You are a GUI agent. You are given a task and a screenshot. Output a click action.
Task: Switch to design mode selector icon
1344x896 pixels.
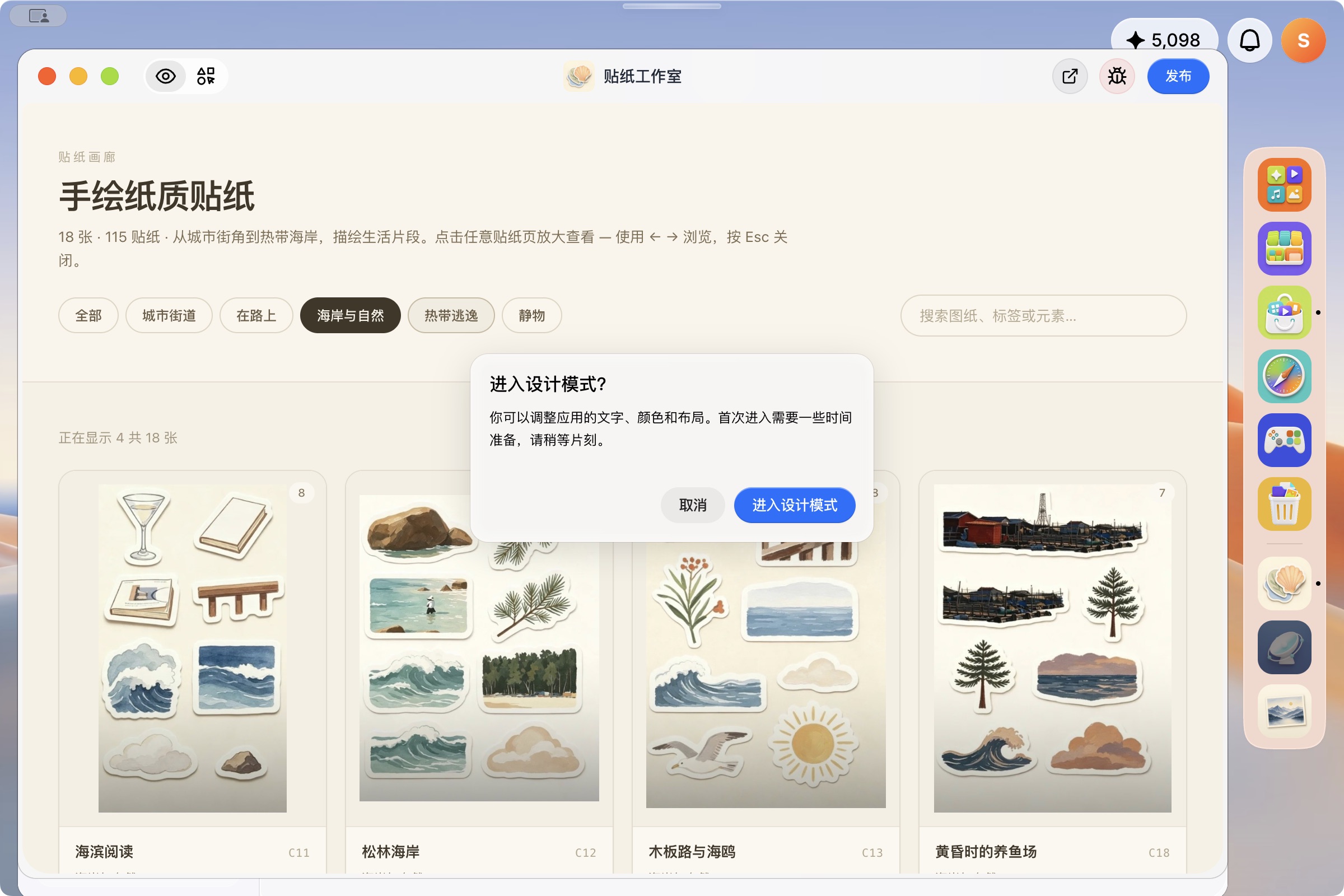[x=206, y=76]
